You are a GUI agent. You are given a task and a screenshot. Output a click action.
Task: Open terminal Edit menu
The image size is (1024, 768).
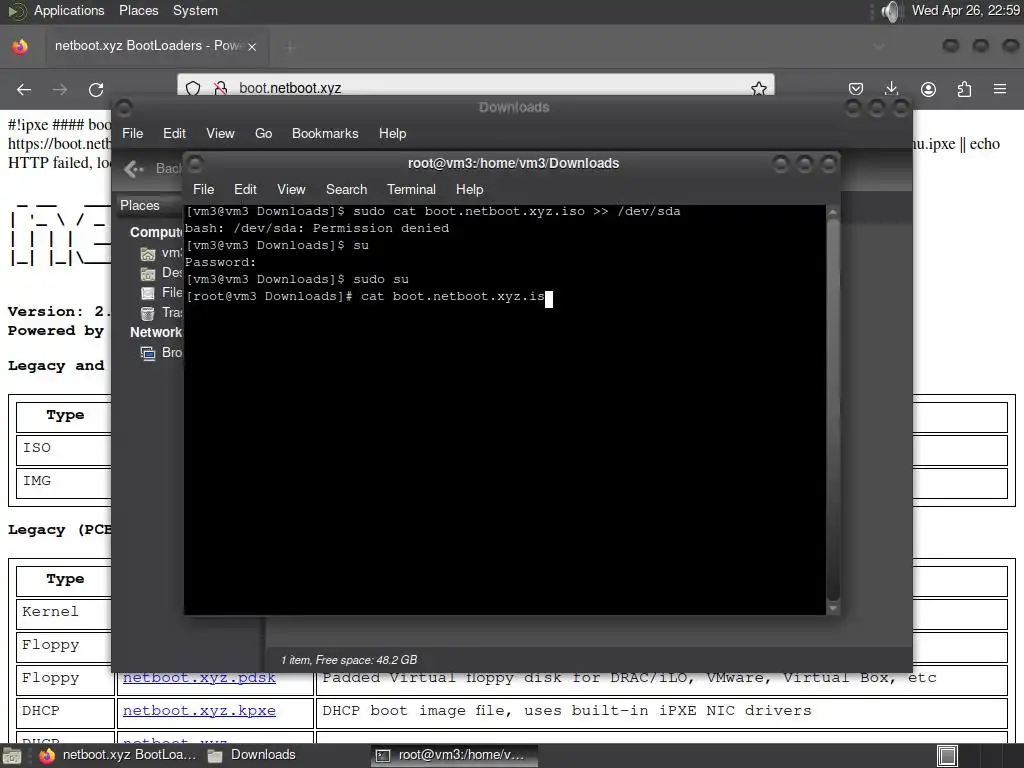245,189
